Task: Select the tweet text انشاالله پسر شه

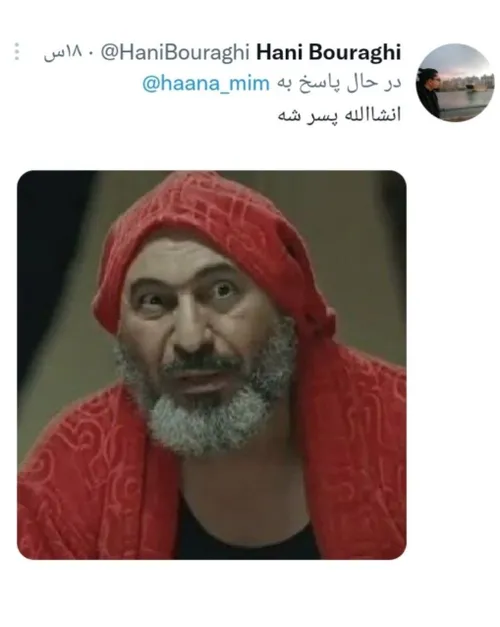Action: [x=339, y=115]
